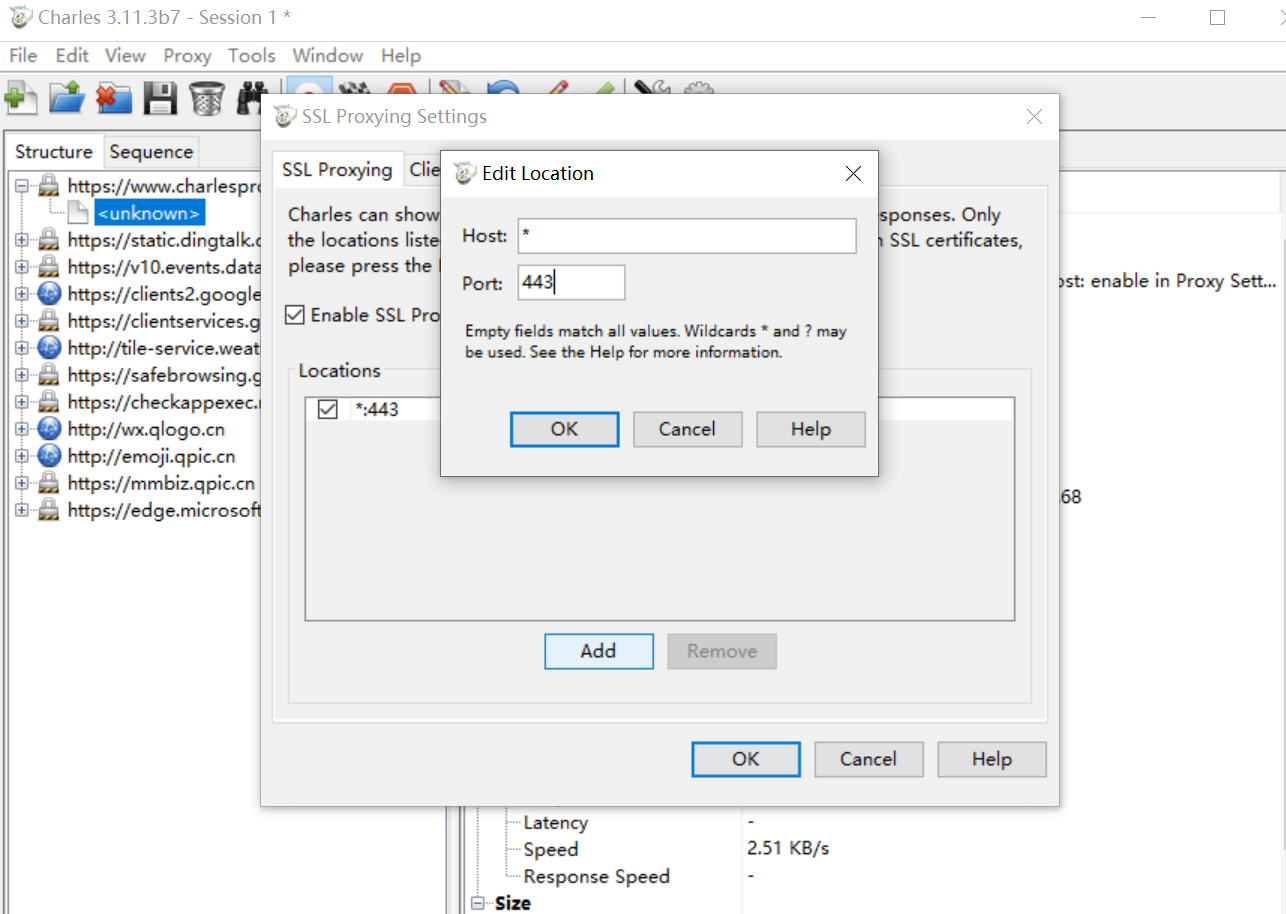
Task: Open the View menu
Action: point(125,56)
